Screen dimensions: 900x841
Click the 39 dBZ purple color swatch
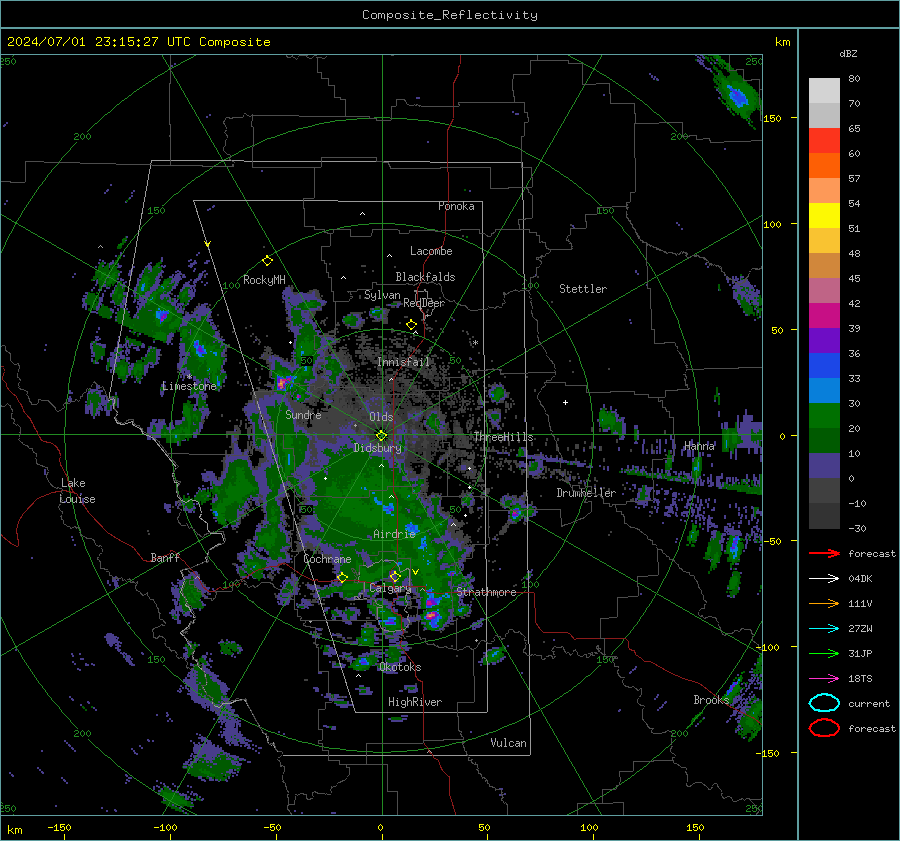click(824, 340)
